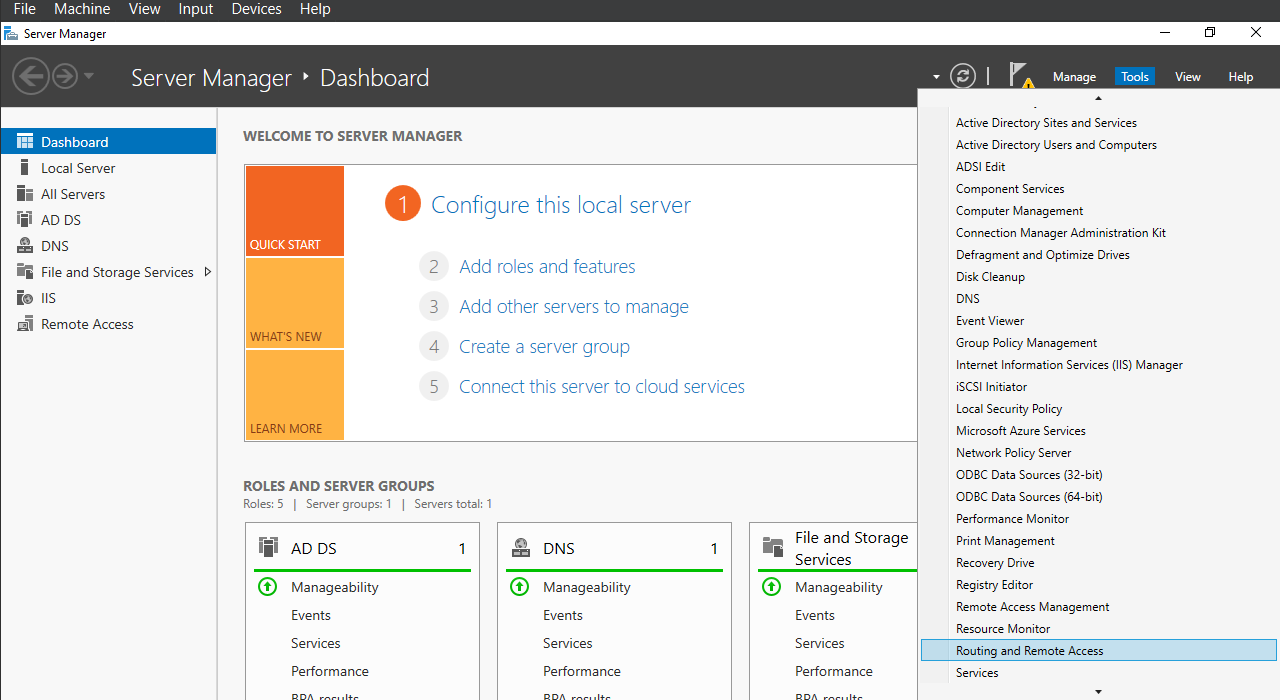Viewport: 1280px width, 700px height.
Task: Click the DNS sidebar icon
Action: tap(25, 246)
